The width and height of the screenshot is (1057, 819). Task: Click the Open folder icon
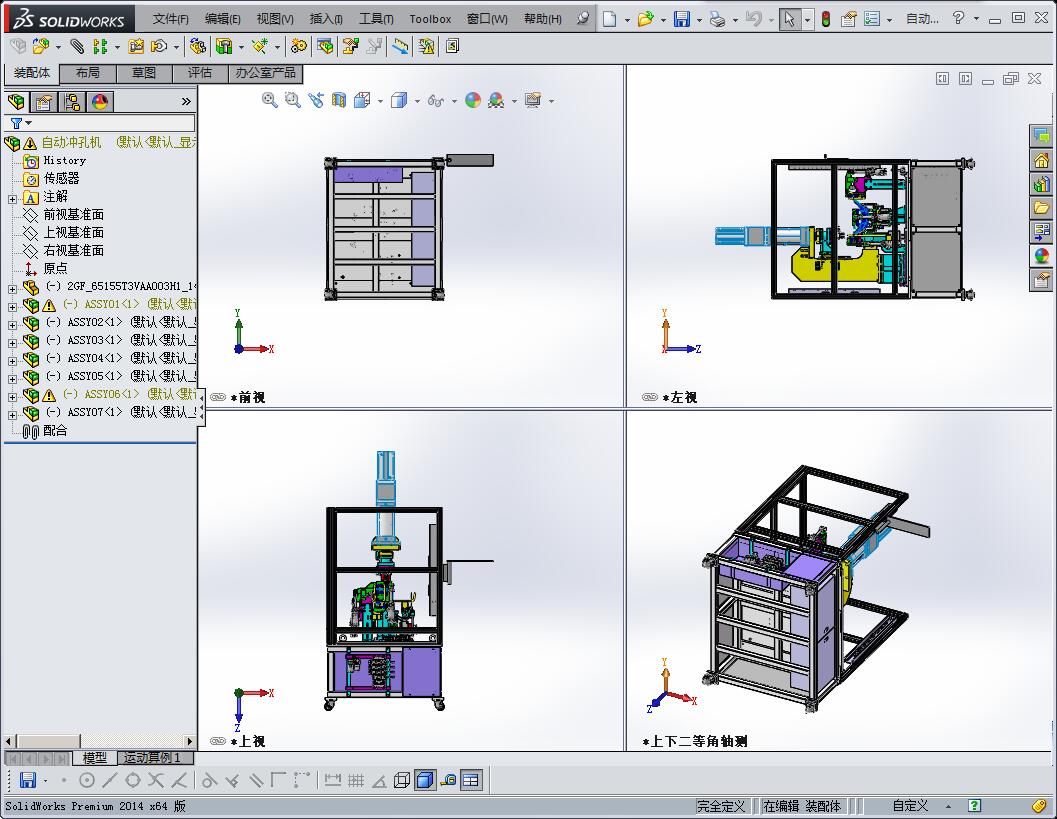coord(646,19)
